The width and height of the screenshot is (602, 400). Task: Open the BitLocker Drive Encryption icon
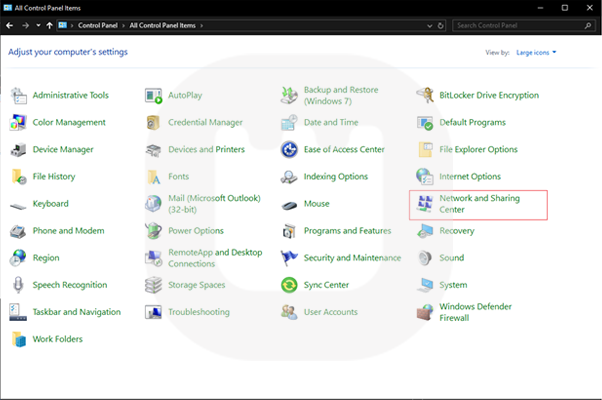click(x=425, y=96)
